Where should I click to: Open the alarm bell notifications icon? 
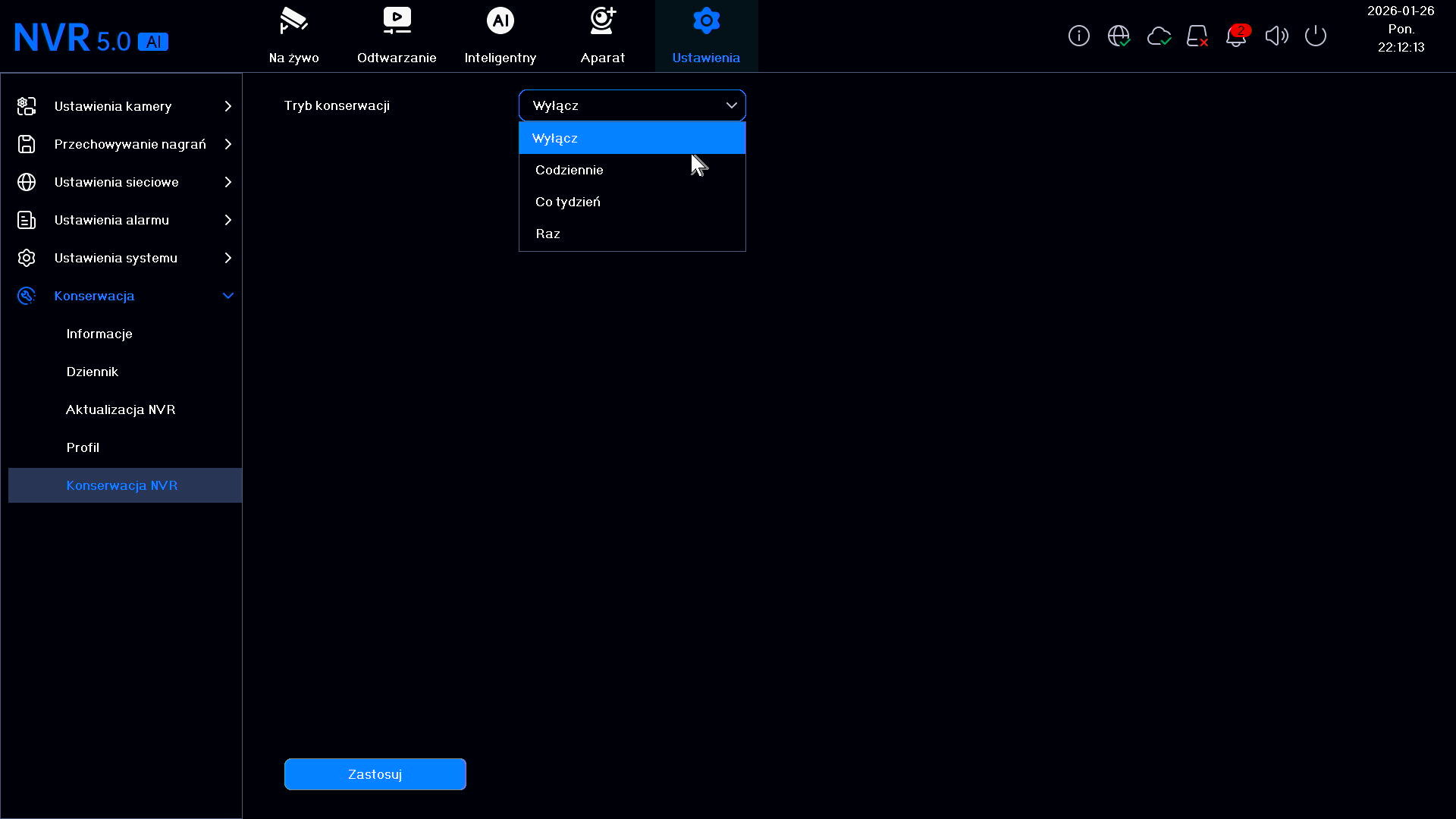(1237, 36)
